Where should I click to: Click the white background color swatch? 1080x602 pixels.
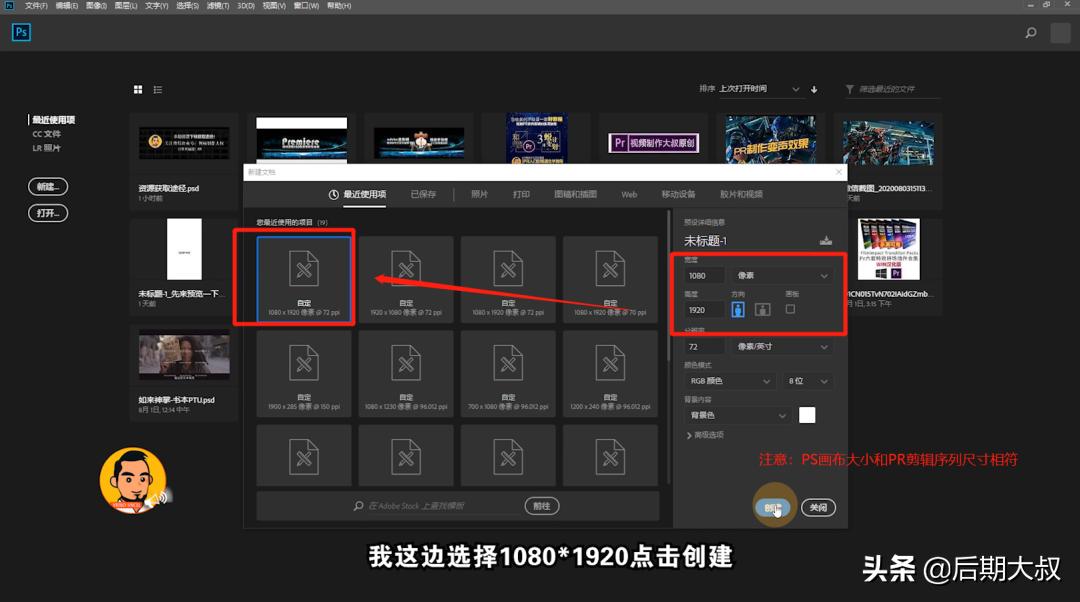(x=806, y=414)
